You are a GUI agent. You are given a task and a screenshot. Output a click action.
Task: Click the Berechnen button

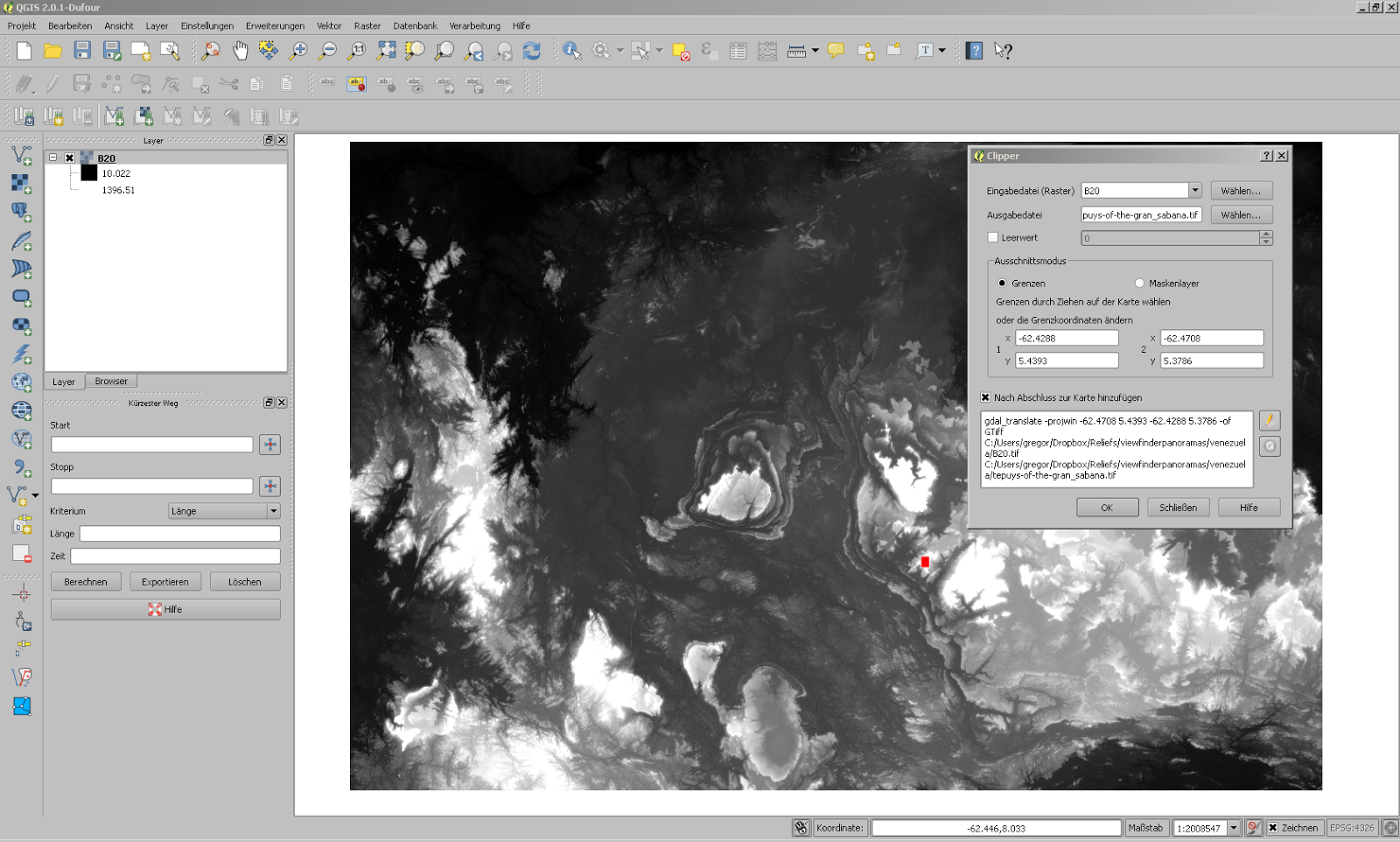(x=86, y=582)
